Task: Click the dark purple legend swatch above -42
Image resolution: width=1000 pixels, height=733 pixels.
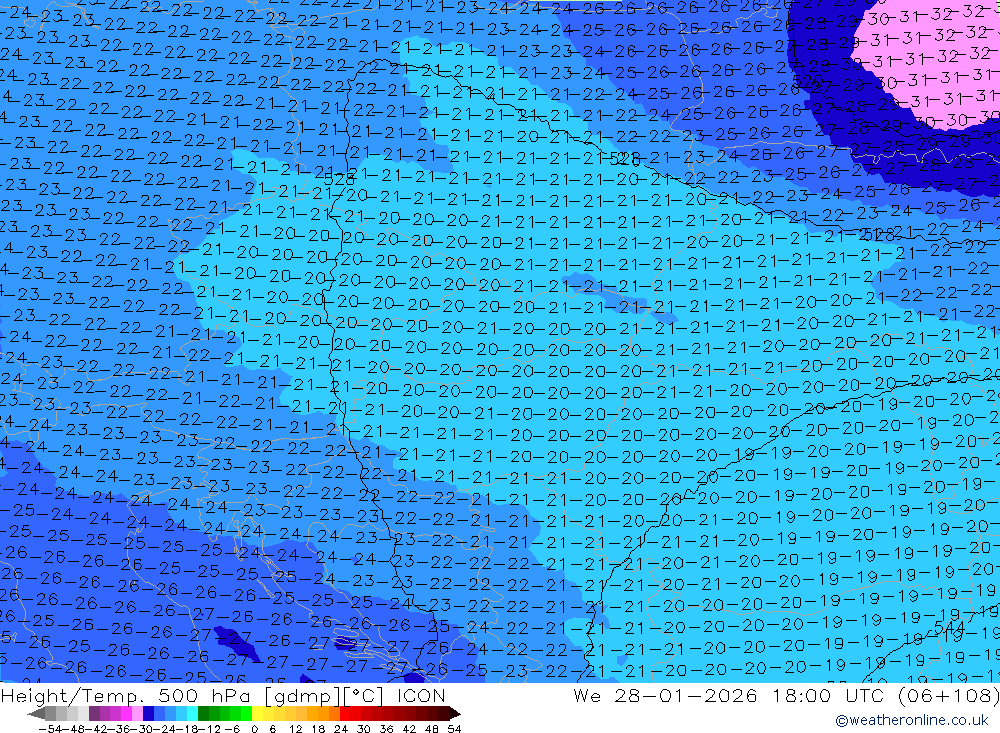Action: click(x=94, y=713)
